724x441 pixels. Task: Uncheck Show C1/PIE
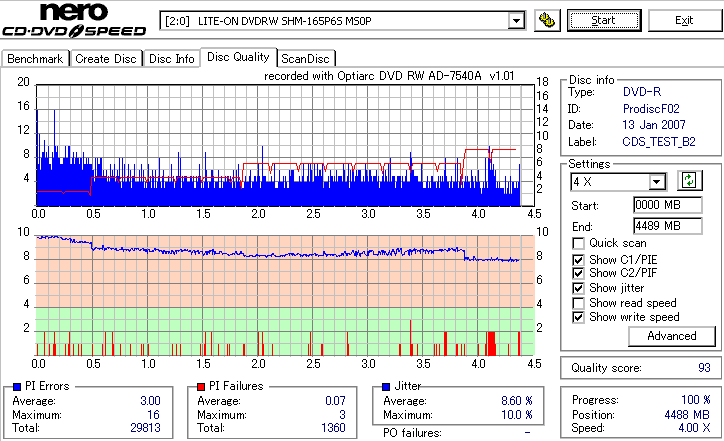click(578, 260)
